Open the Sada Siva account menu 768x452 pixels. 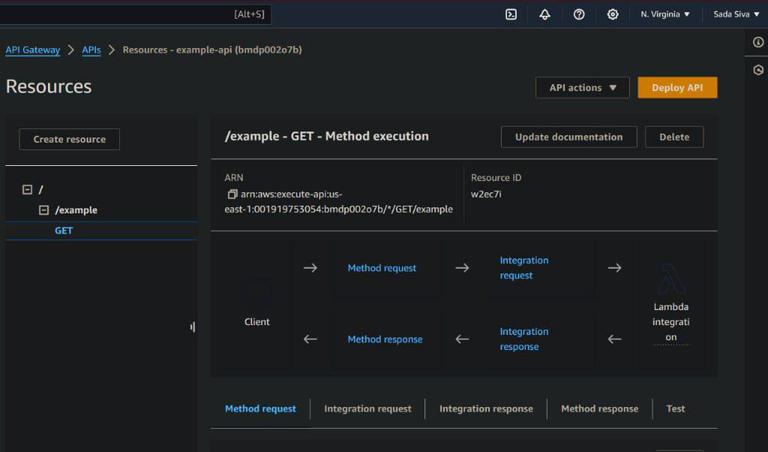click(x=736, y=14)
